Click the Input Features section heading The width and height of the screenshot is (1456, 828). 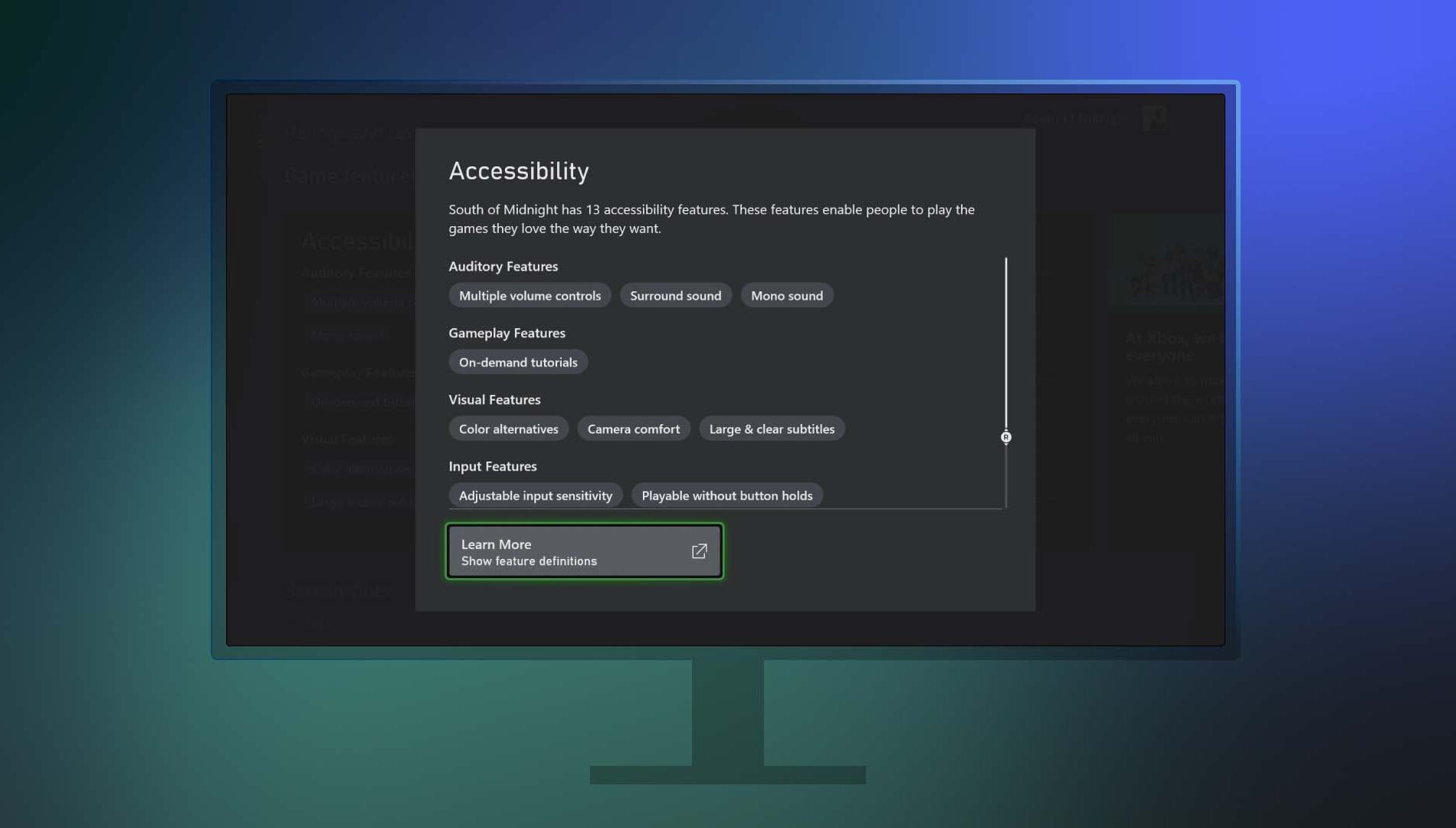point(492,466)
